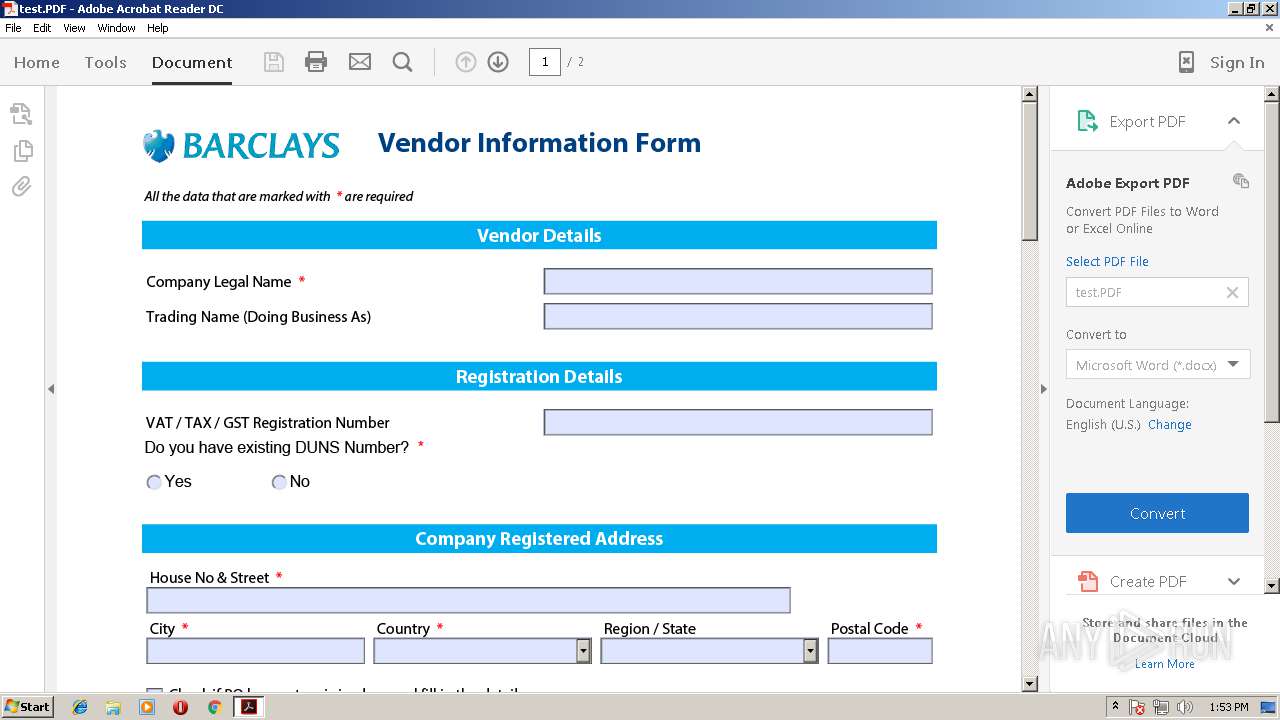The height and width of the screenshot is (720, 1280).
Task: Click the Postal Code field
Action: 880,651
